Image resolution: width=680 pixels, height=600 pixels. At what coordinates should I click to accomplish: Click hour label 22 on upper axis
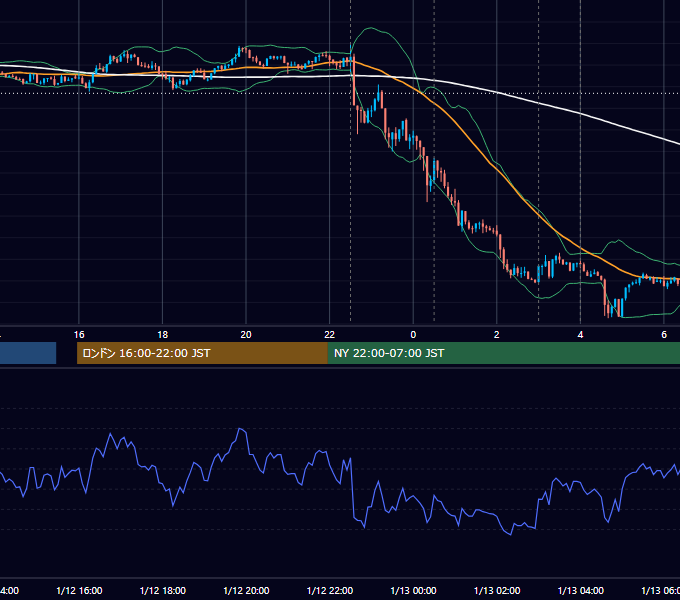pyautogui.click(x=330, y=335)
